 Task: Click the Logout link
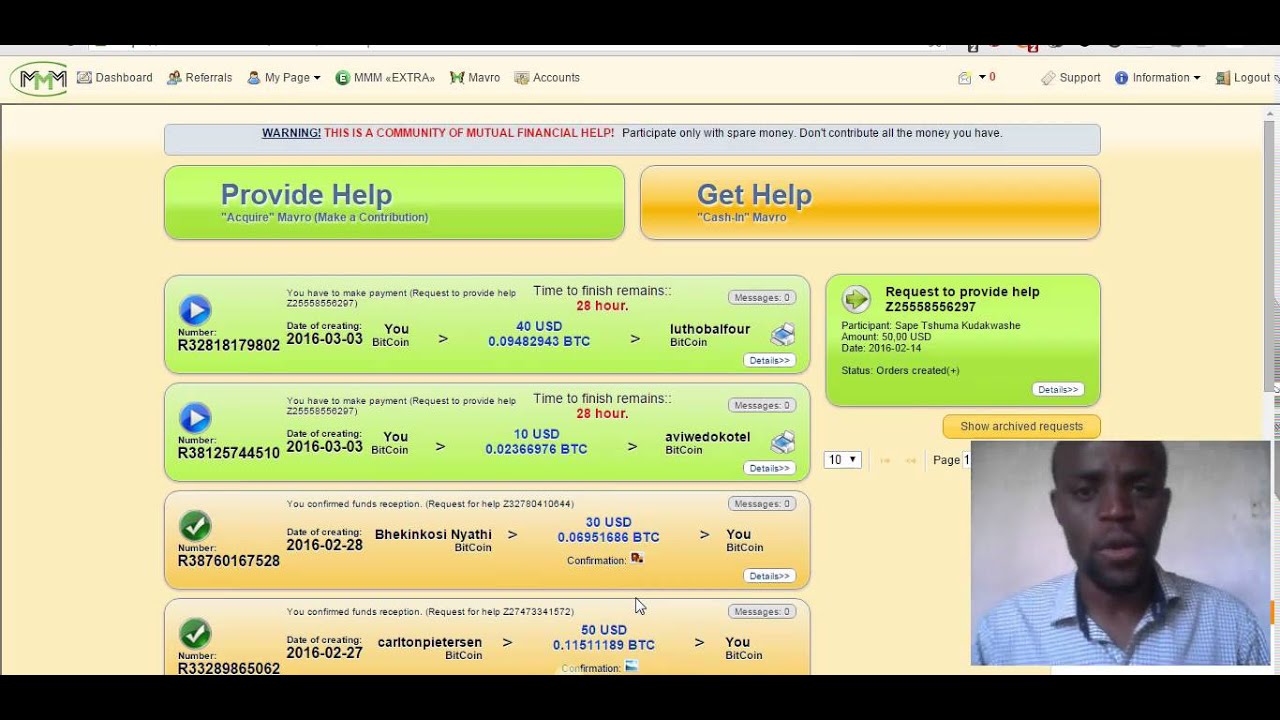[1243, 78]
